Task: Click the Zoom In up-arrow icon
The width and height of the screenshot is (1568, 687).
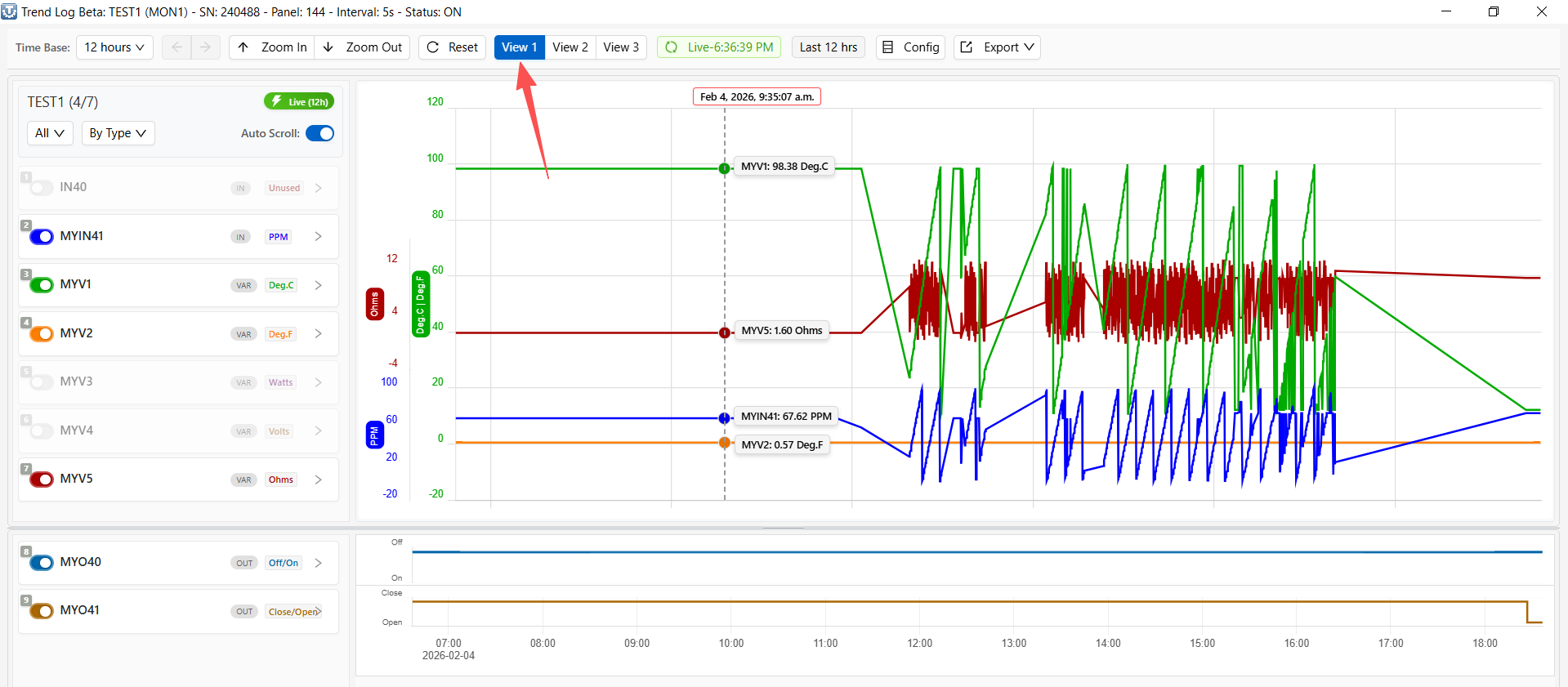Action: [x=243, y=47]
